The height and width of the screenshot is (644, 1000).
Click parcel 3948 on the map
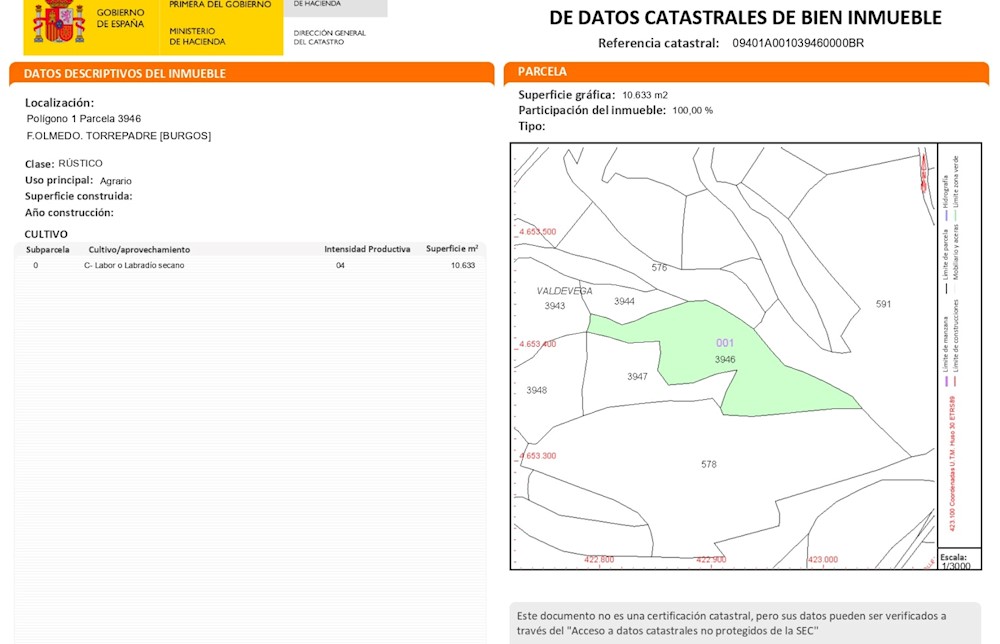point(536,390)
